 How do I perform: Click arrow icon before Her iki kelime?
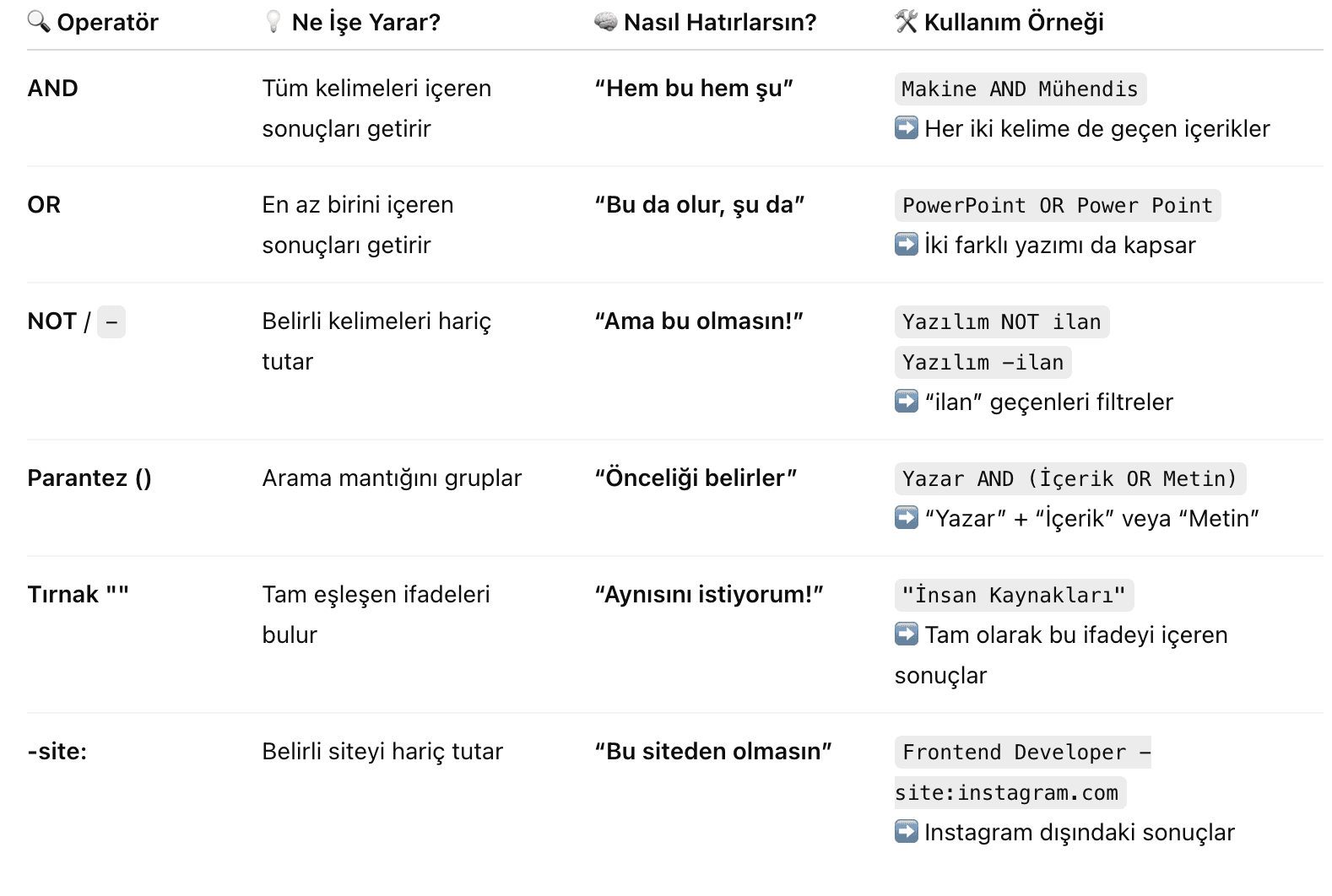(907, 128)
